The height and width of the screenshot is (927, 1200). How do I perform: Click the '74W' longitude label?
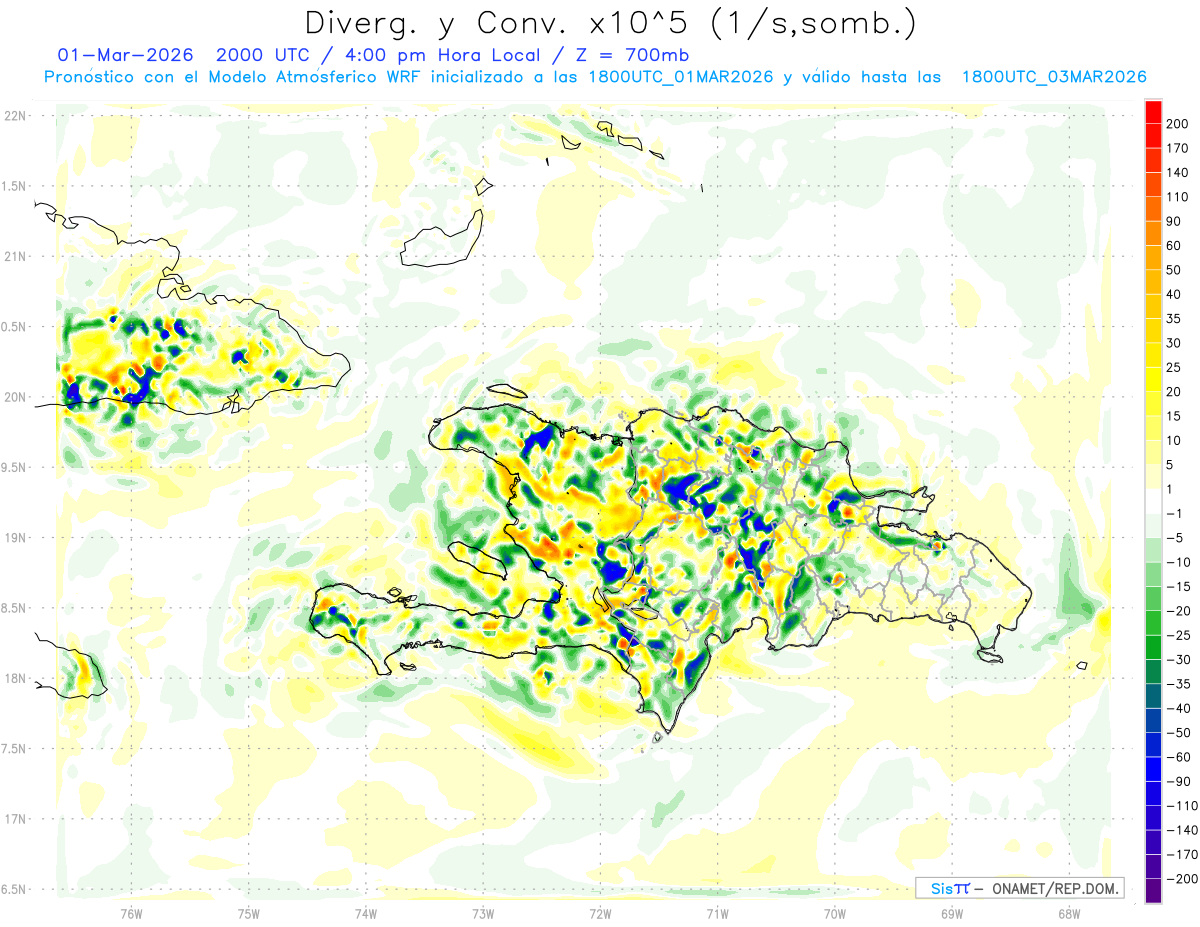click(x=366, y=913)
